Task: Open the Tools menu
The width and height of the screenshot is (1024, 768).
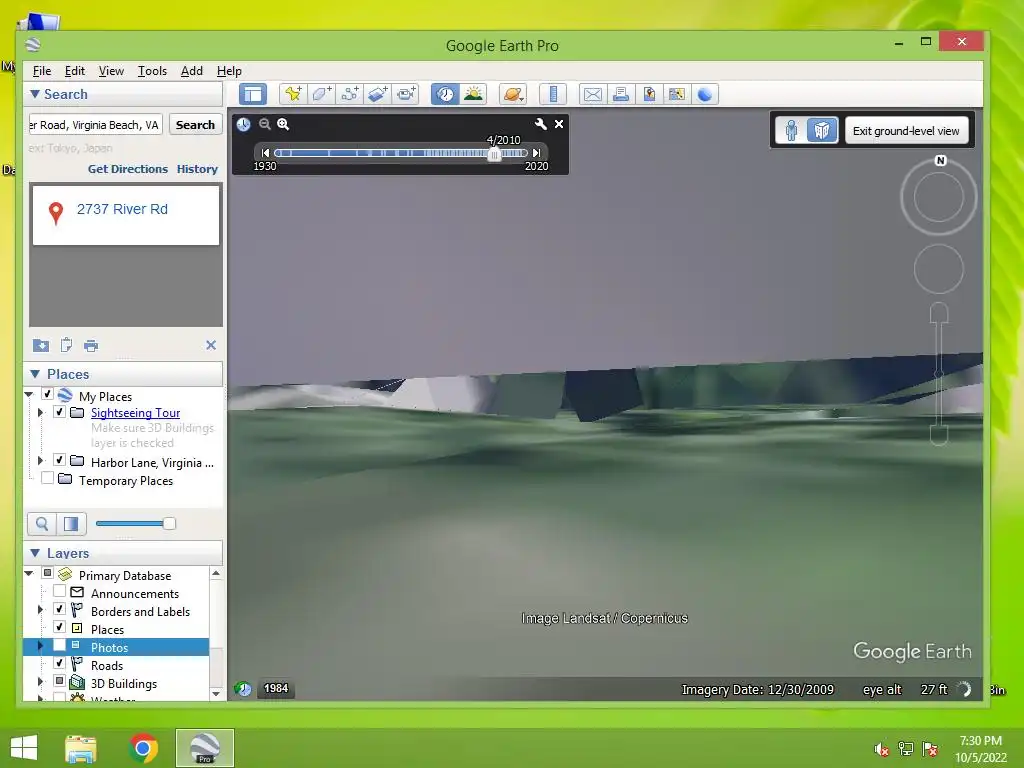Action: pos(152,71)
